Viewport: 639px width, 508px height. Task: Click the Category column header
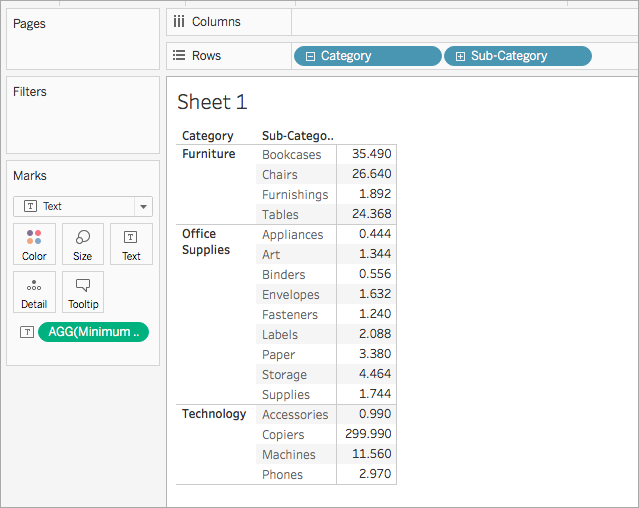point(207,136)
